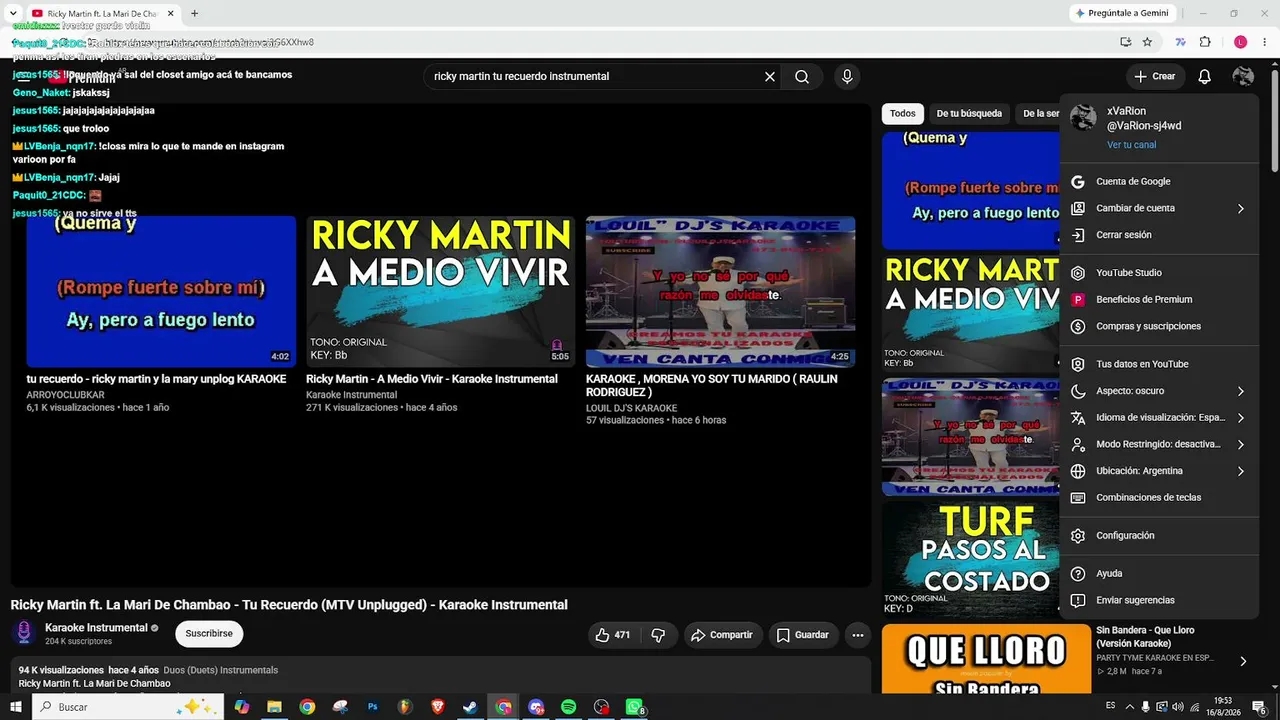
Task: Open the LOUIL DJ'S KARAOKE channel link
Action: (x=631, y=408)
